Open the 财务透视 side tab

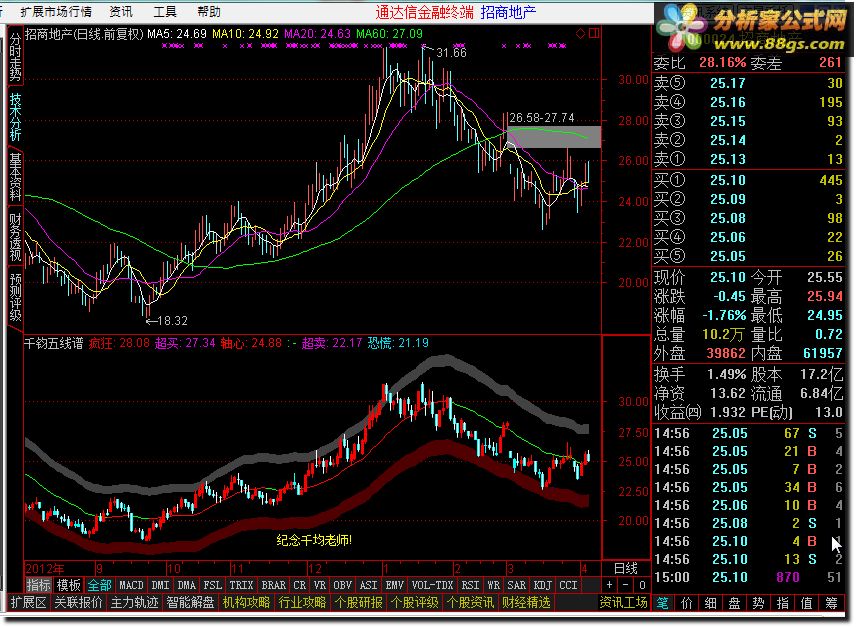(x=15, y=237)
